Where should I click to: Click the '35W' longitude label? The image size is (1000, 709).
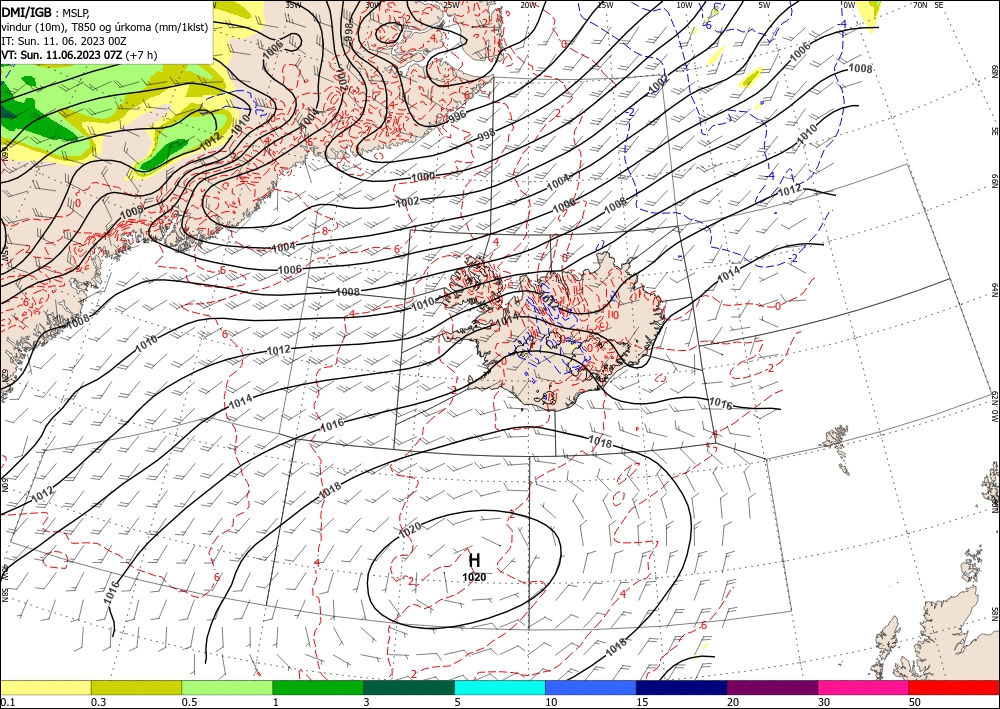[293, 5]
